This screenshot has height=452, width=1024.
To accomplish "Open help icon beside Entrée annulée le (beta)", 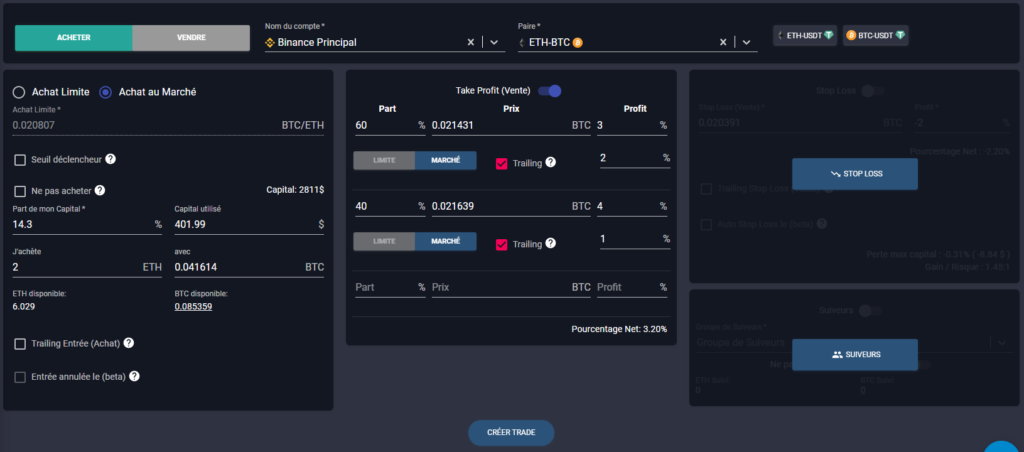I will click(134, 376).
